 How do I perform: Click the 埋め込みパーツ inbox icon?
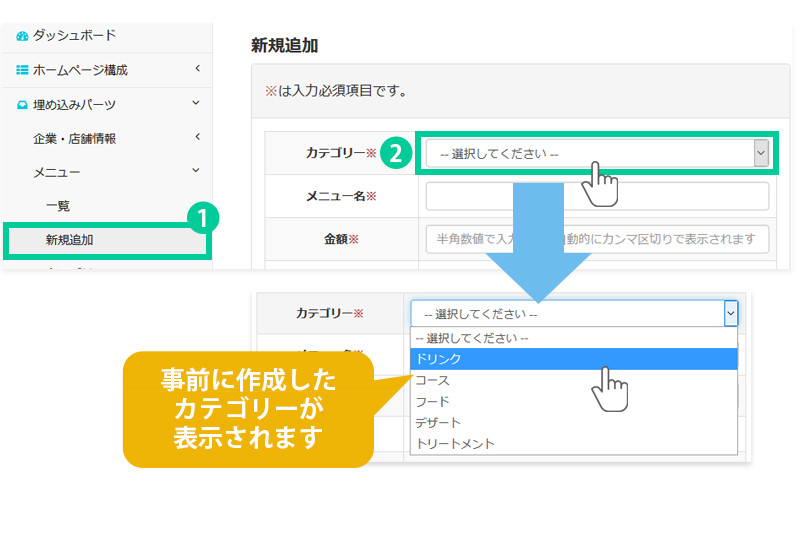[x=22, y=104]
